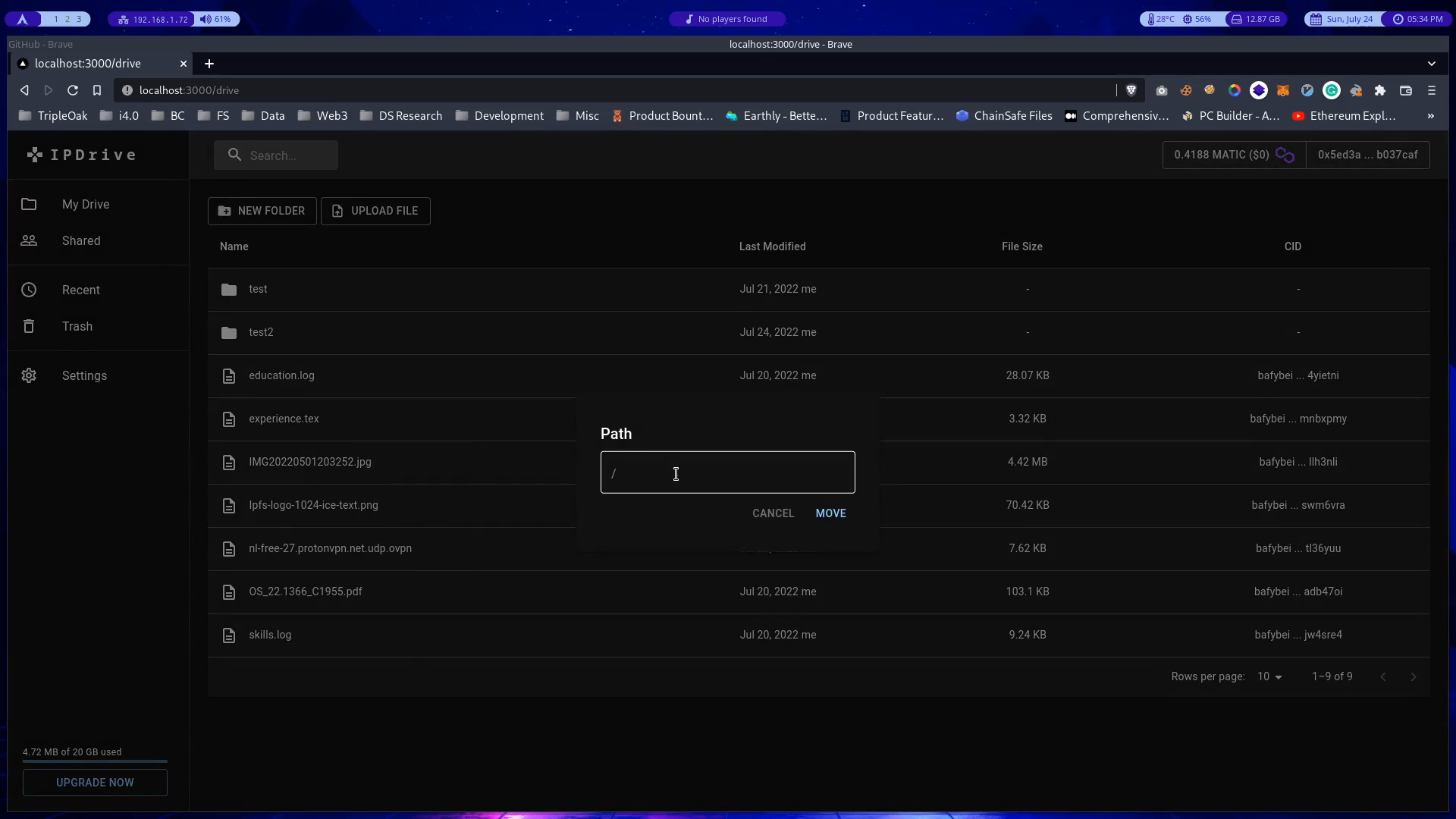Show more bookmarks overflow chevron

[x=1431, y=116]
